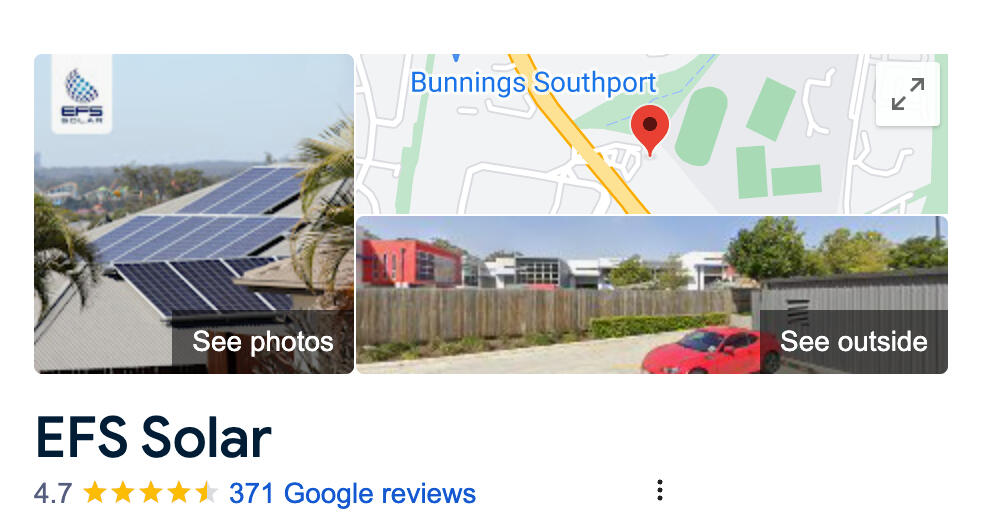This screenshot has height=528, width=992.
Task: Open the three-dot more options menu
Action: (x=660, y=491)
